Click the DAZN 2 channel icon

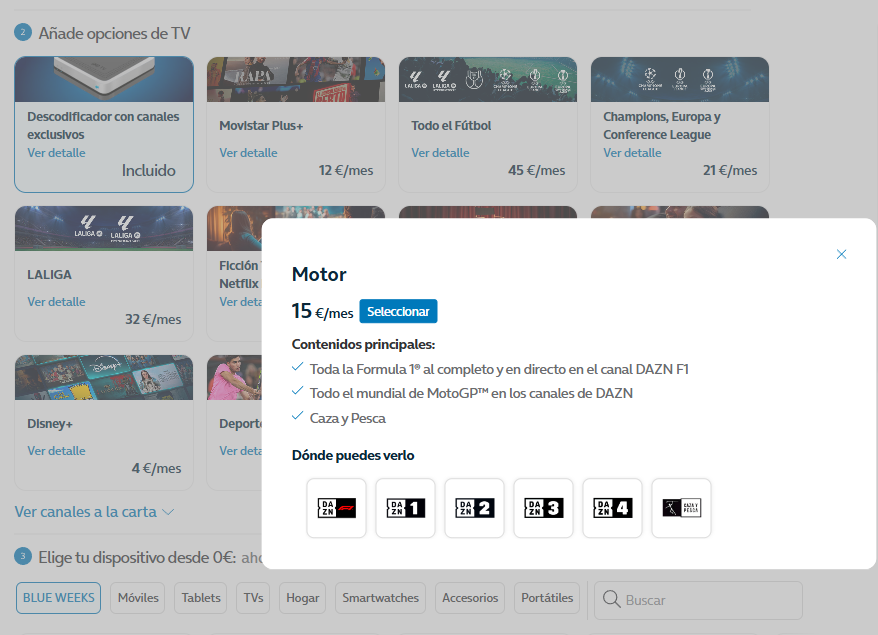474,508
